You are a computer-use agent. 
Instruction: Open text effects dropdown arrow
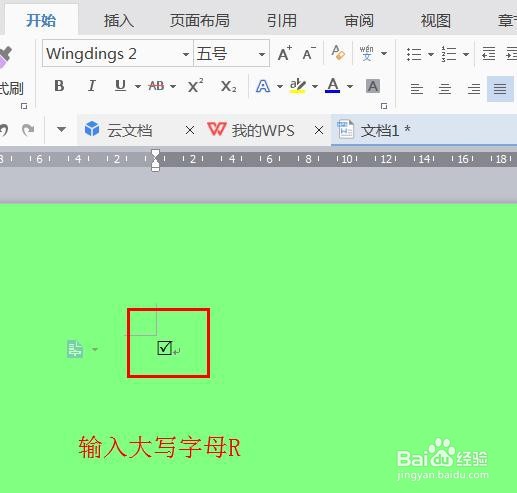[x=280, y=86]
